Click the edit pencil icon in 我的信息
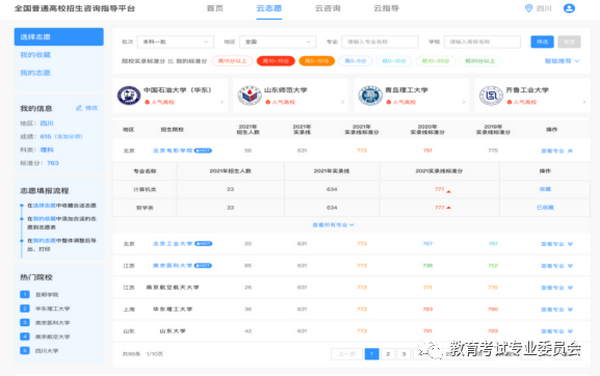 (79, 108)
